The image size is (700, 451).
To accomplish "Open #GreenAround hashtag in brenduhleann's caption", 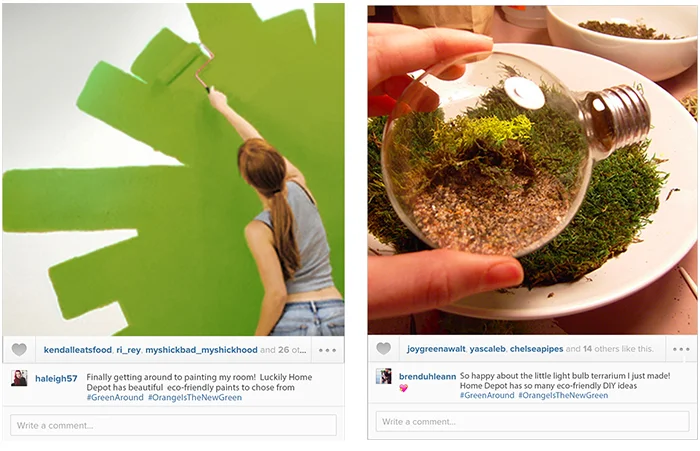I will (x=487, y=395).
